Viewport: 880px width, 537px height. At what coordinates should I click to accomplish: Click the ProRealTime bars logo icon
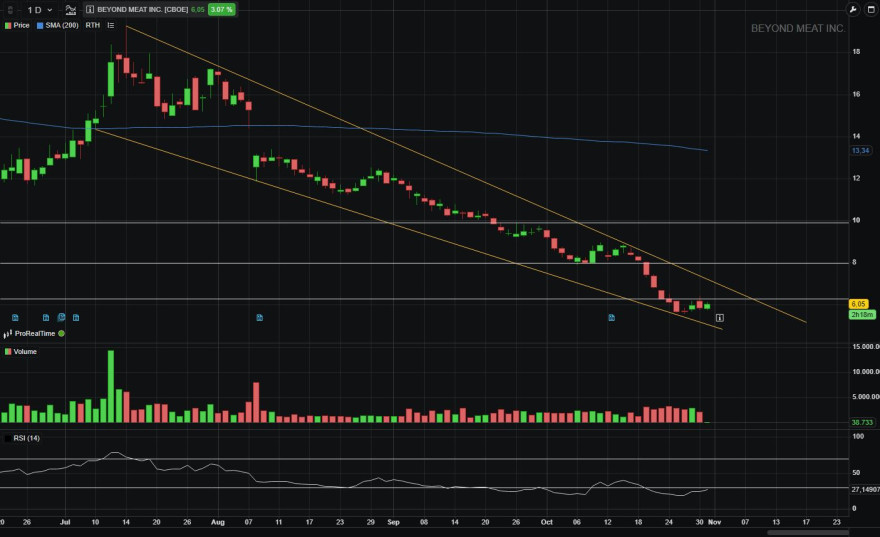[7, 334]
